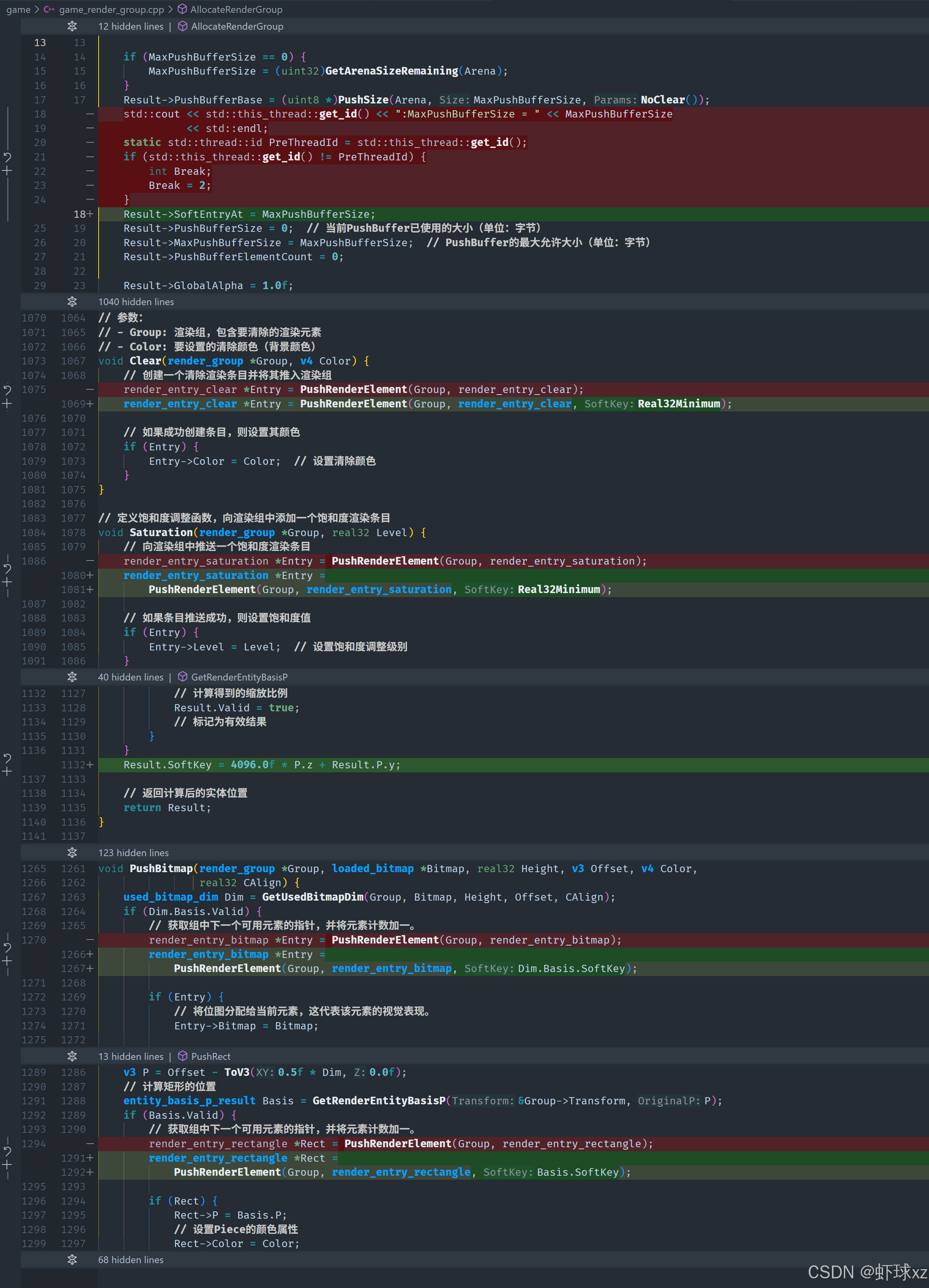This screenshot has height=1288, width=929.
Task: Stage the PushRect render_entry_rectangle change
Action: 7,1165
